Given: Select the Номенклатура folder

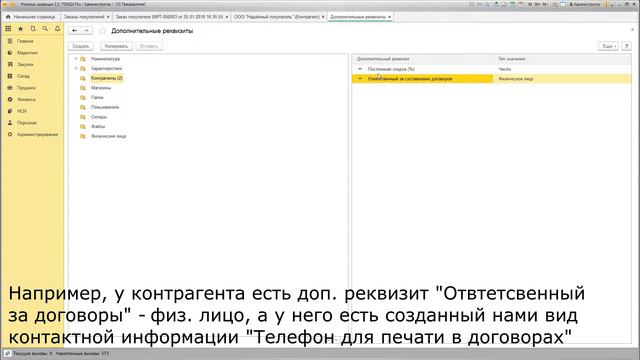Looking at the screenshot, I should [105, 59].
